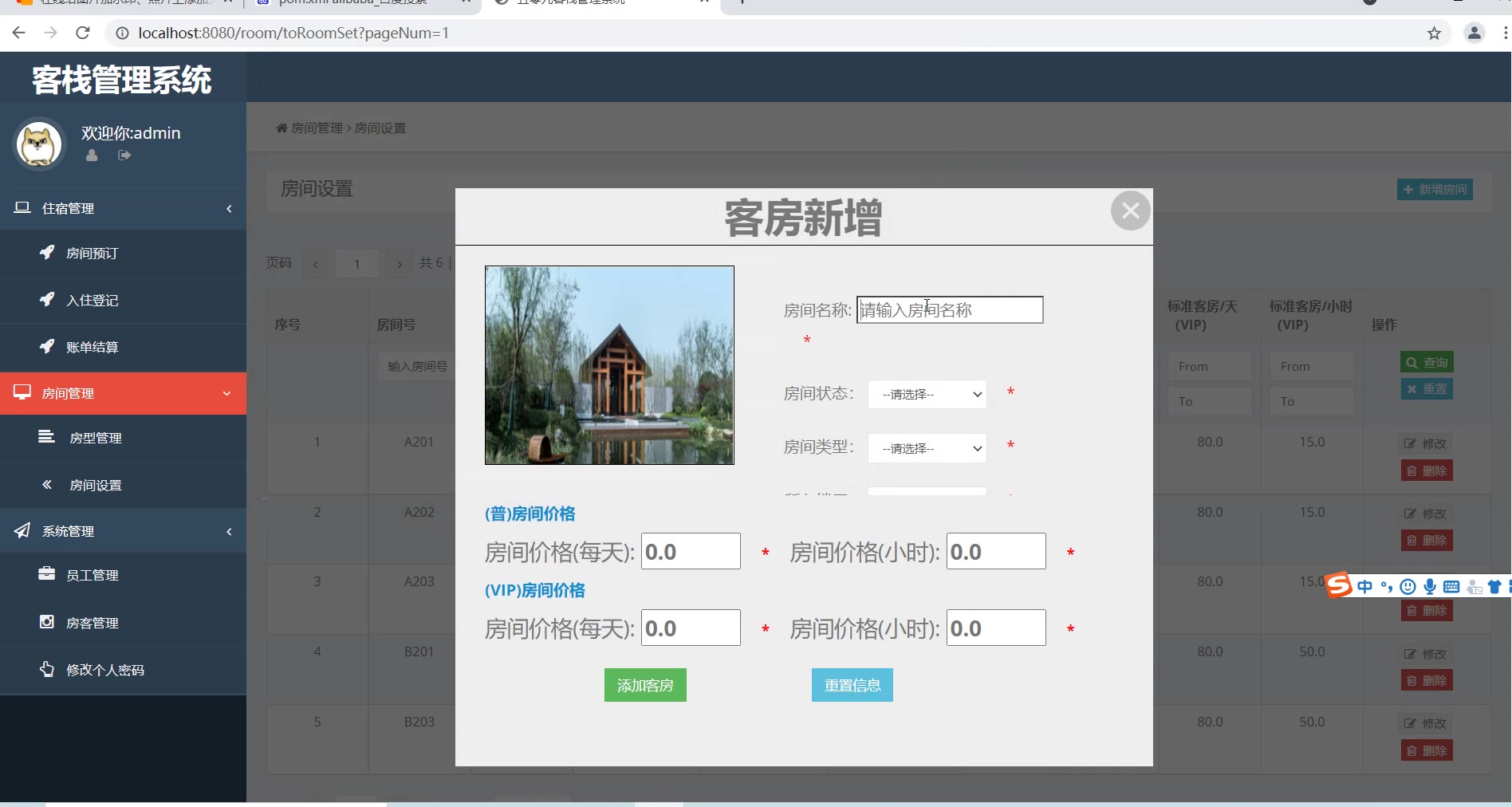Viewport: 1512px width, 807px height.
Task: Click the 重置 filter button
Action: coord(1427,389)
